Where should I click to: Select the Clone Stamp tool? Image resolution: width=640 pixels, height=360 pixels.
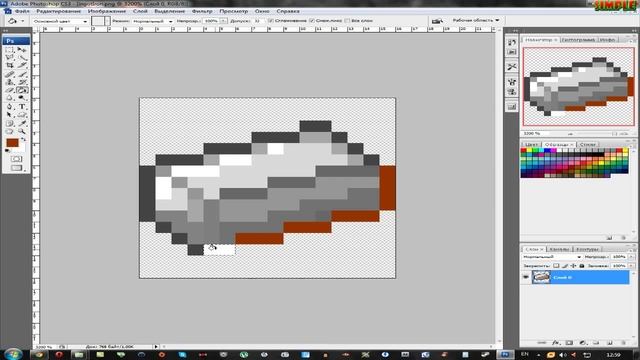point(9,82)
